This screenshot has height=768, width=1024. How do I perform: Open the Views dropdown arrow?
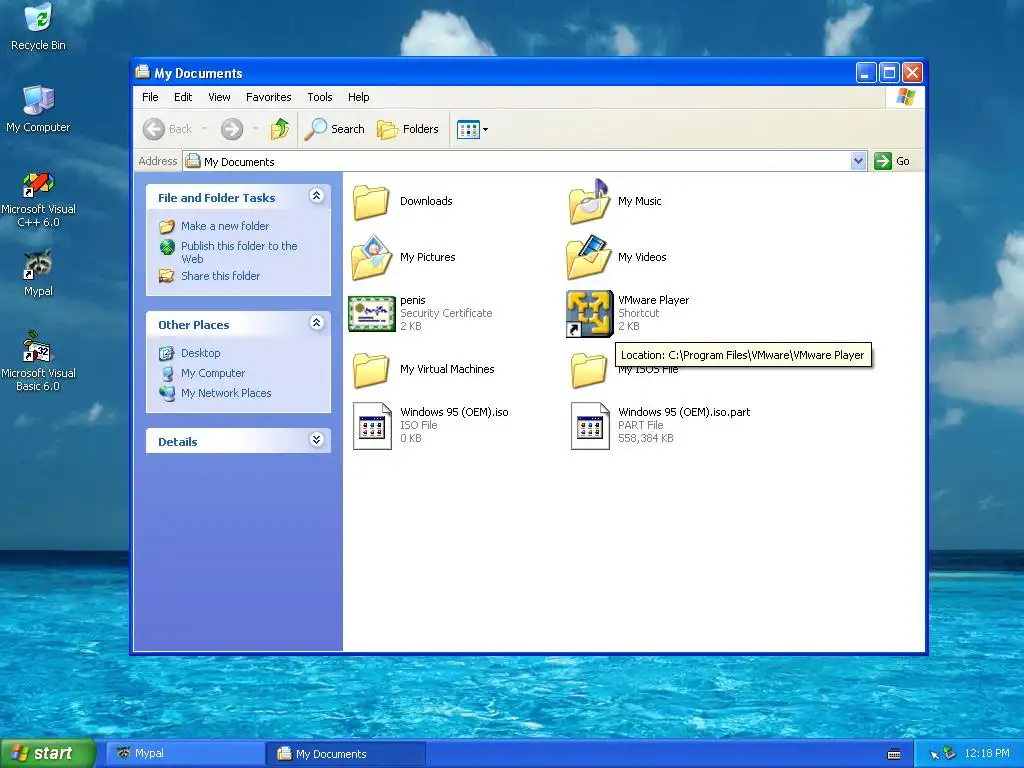coord(485,129)
